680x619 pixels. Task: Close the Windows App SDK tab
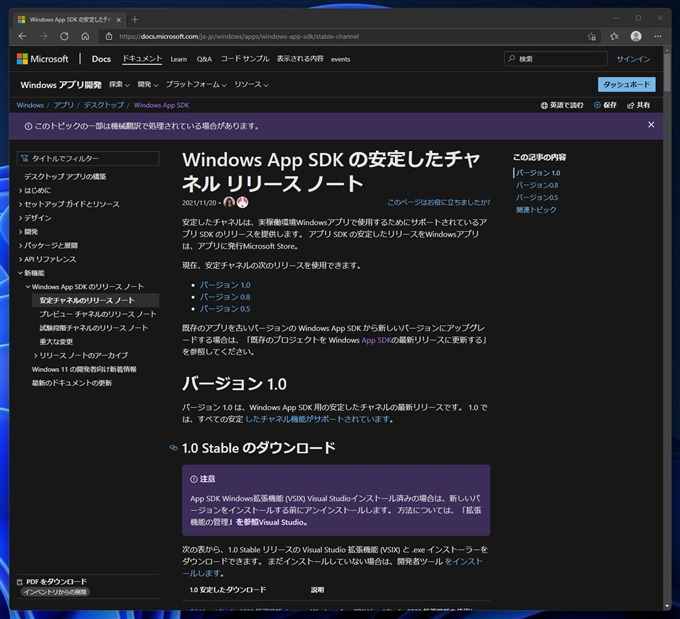(118, 20)
